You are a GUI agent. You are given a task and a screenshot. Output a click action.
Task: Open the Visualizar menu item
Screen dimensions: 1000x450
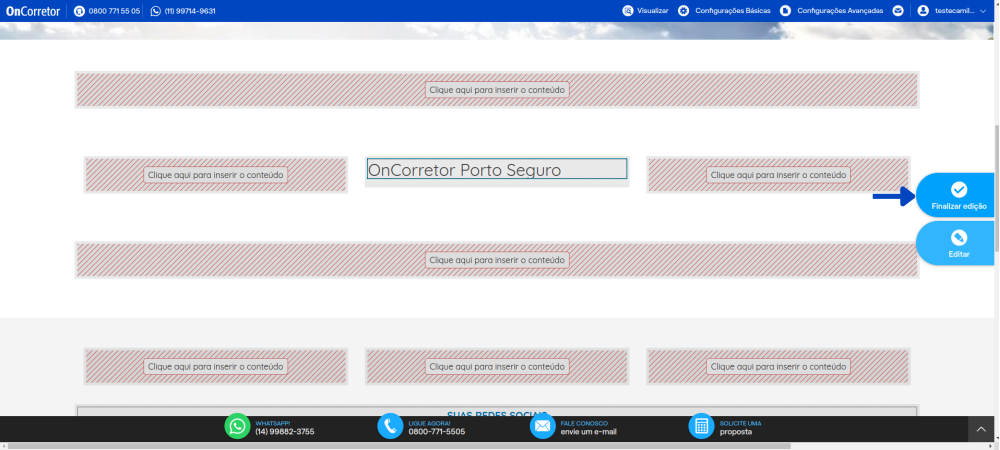[652, 11]
